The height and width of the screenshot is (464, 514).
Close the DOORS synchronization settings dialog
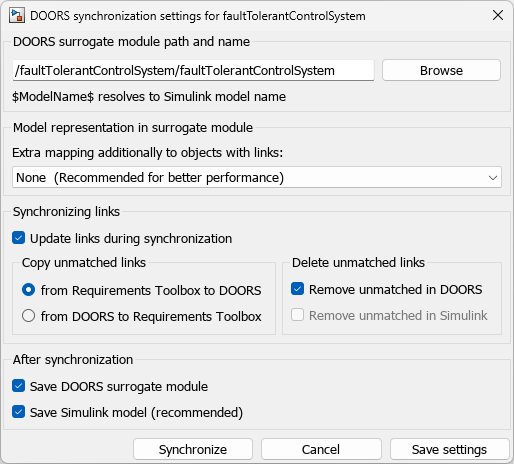click(x=498, y=15)
